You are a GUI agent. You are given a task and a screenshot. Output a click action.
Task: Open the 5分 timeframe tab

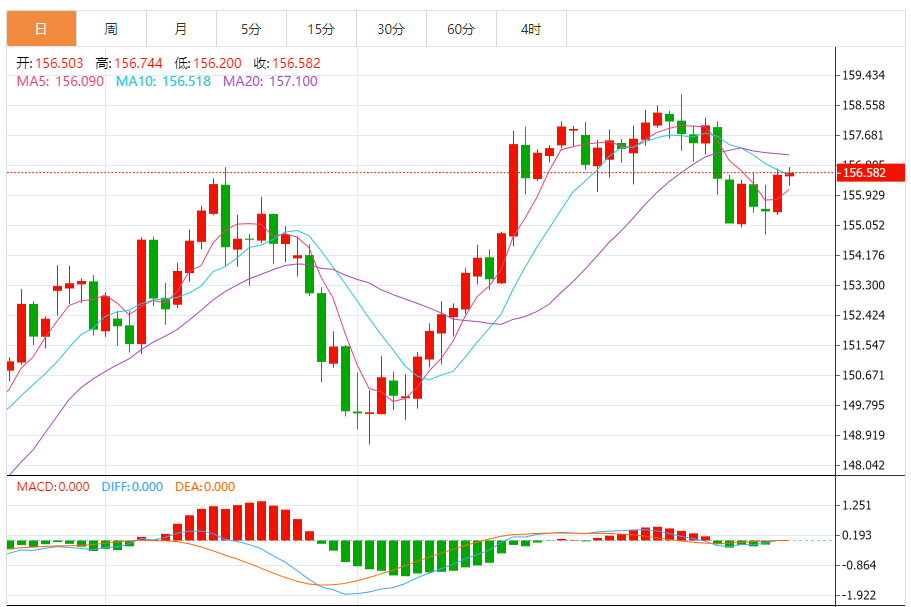[251, 28]
